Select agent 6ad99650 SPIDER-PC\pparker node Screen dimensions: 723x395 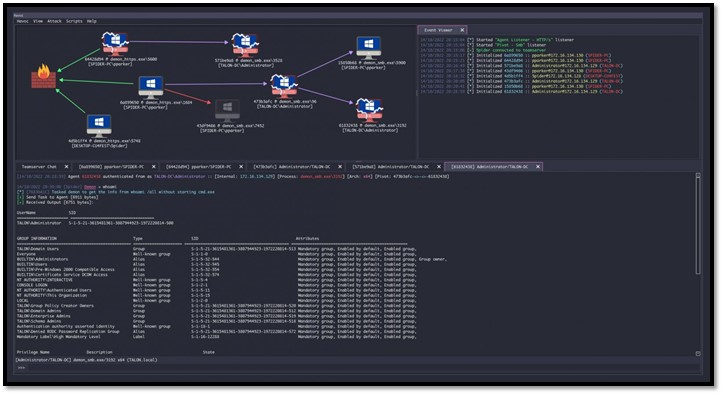pyautogui.click(x=151, y=88)
